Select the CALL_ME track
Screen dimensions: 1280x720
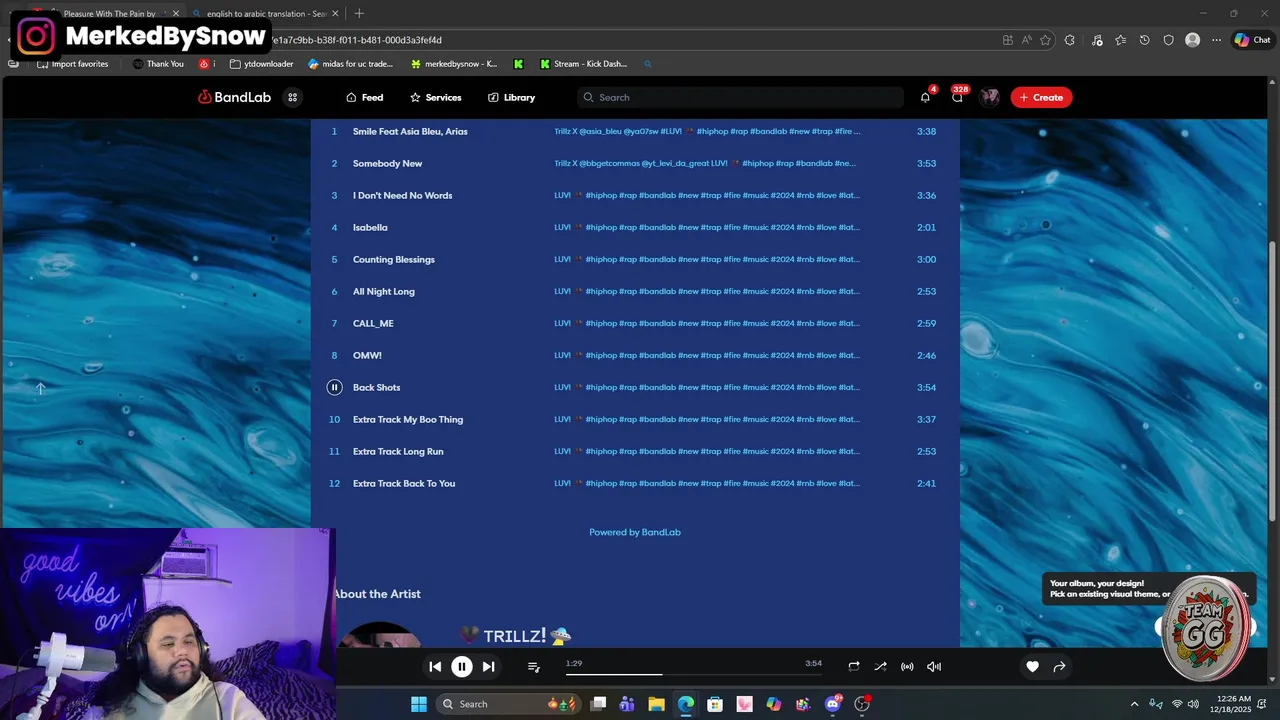coord(373,323)
